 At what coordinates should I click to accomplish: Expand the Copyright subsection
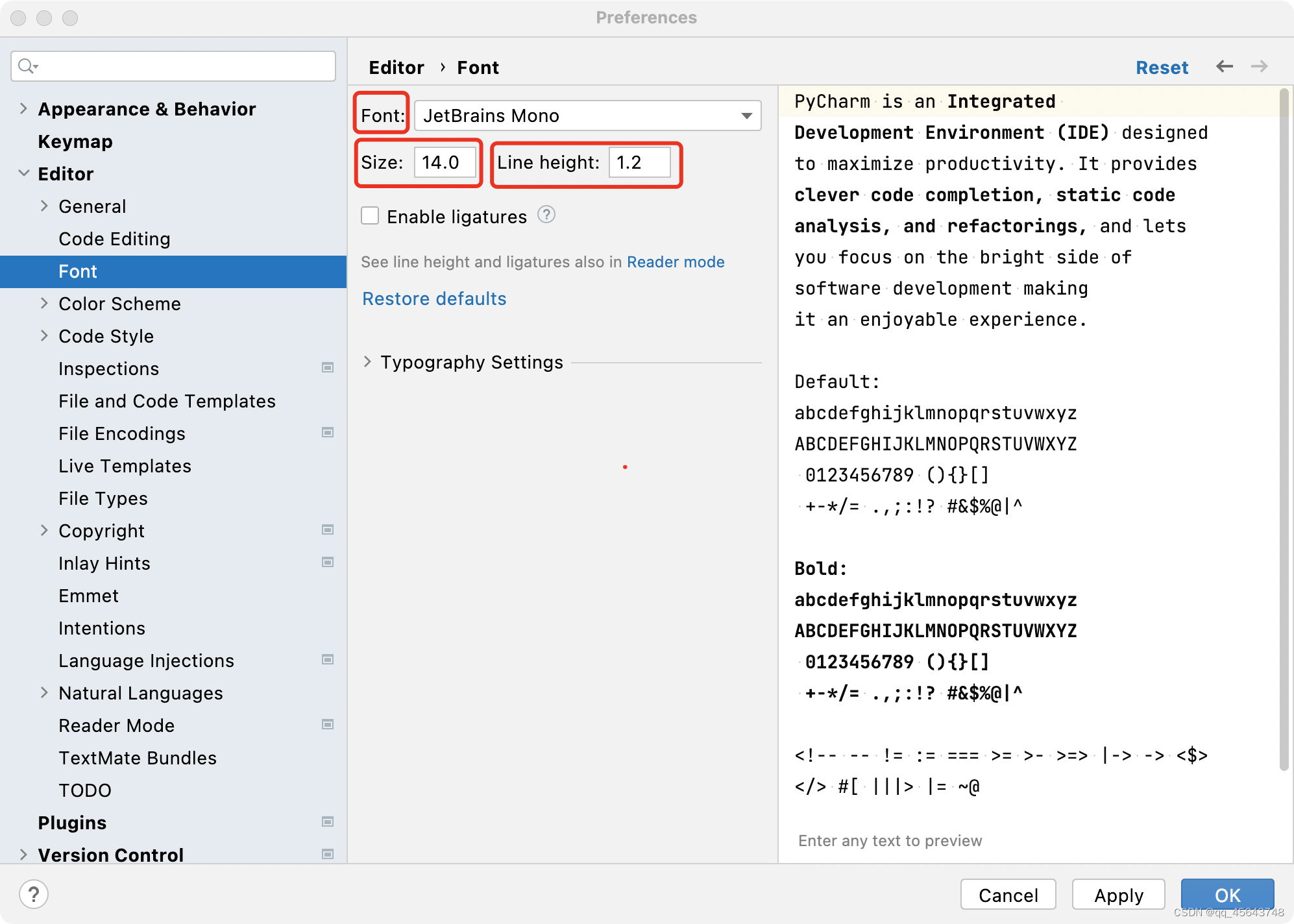tap(44, 530)
